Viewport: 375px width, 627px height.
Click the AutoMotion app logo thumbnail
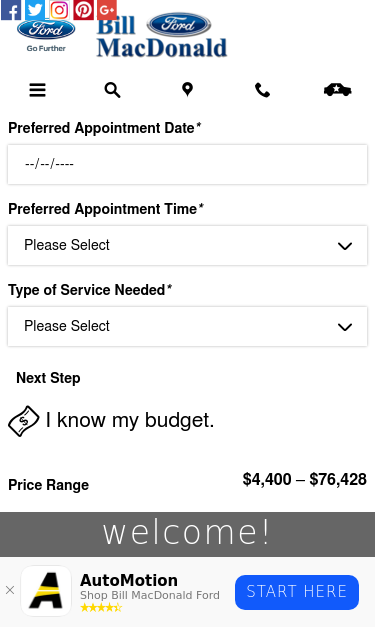pyautogui.click(x=46, y=591)
